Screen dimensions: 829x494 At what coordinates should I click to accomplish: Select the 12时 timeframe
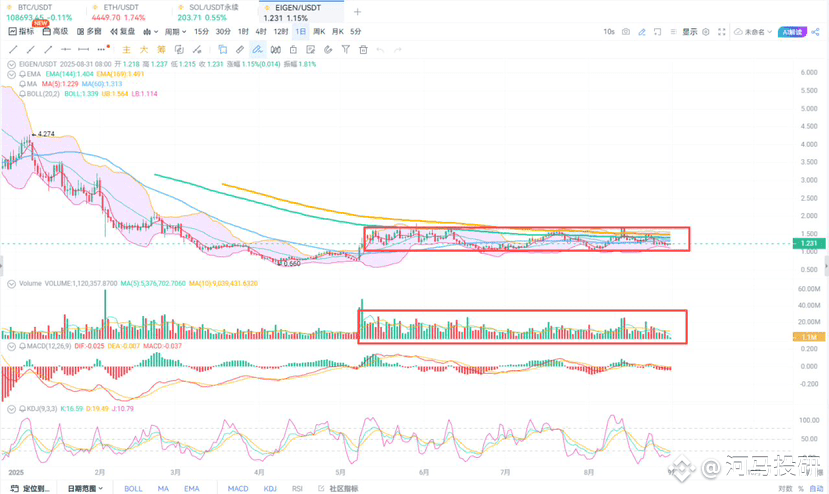point(280,32)
